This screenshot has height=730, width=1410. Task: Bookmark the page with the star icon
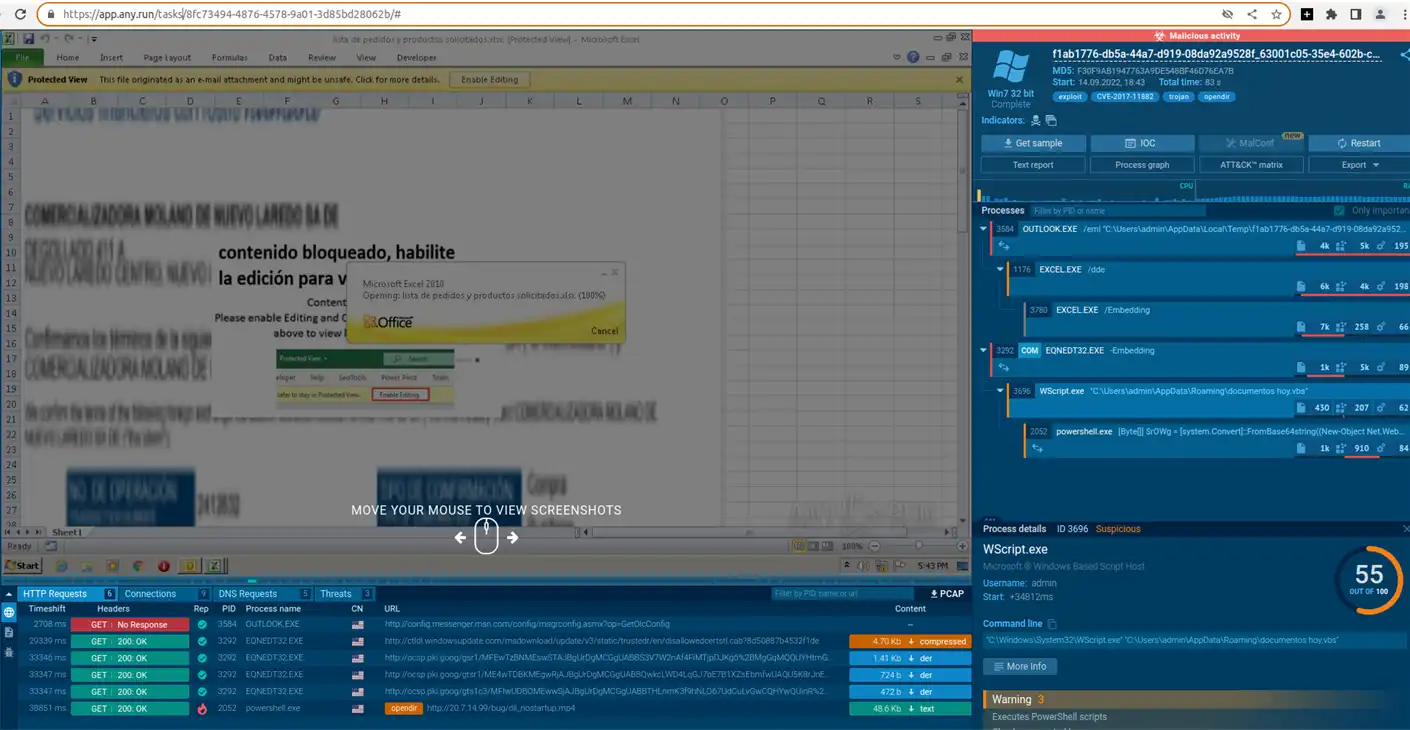(1277, 15)
